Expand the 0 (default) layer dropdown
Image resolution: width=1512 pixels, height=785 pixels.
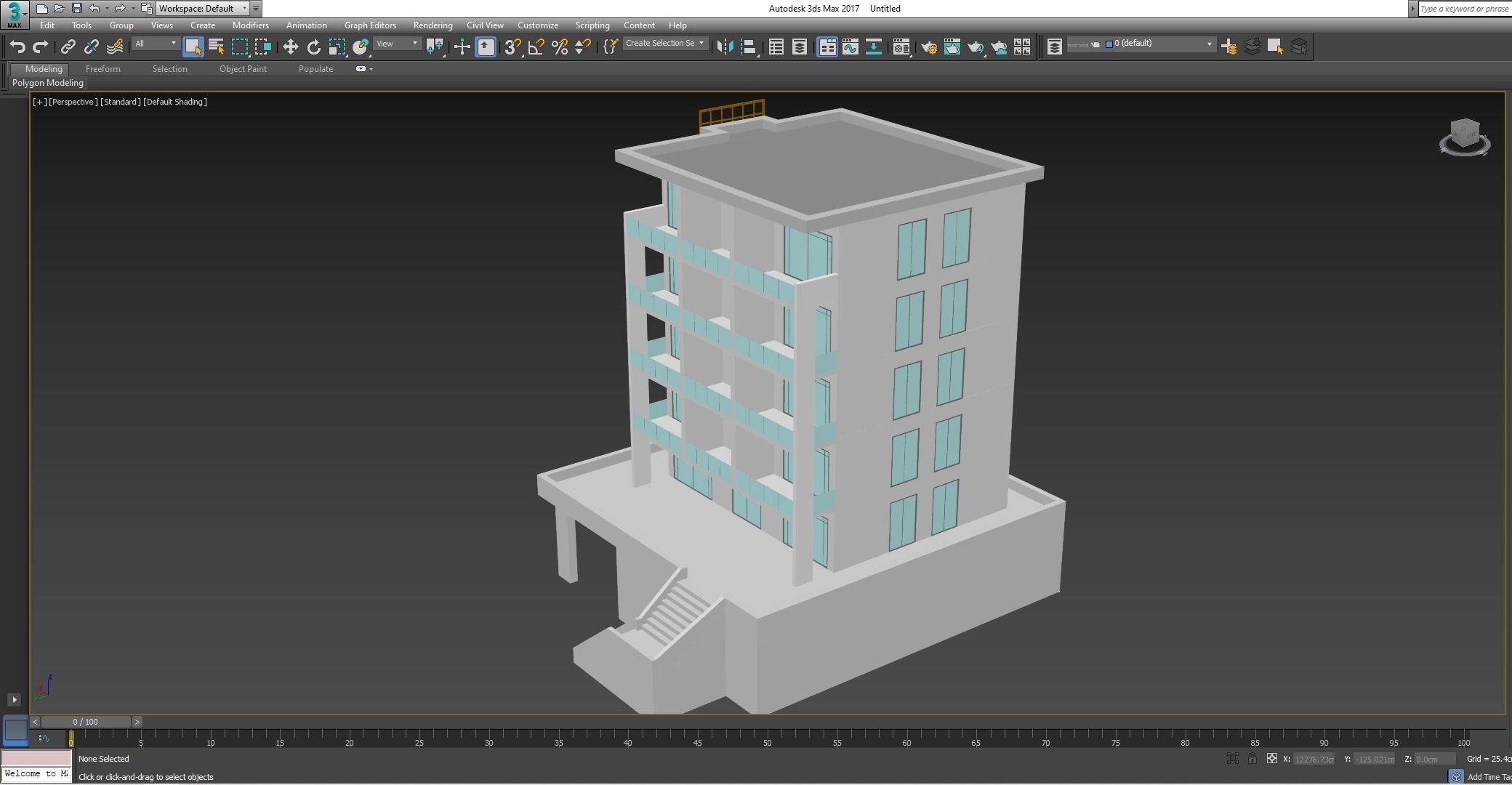[1209, 44]
